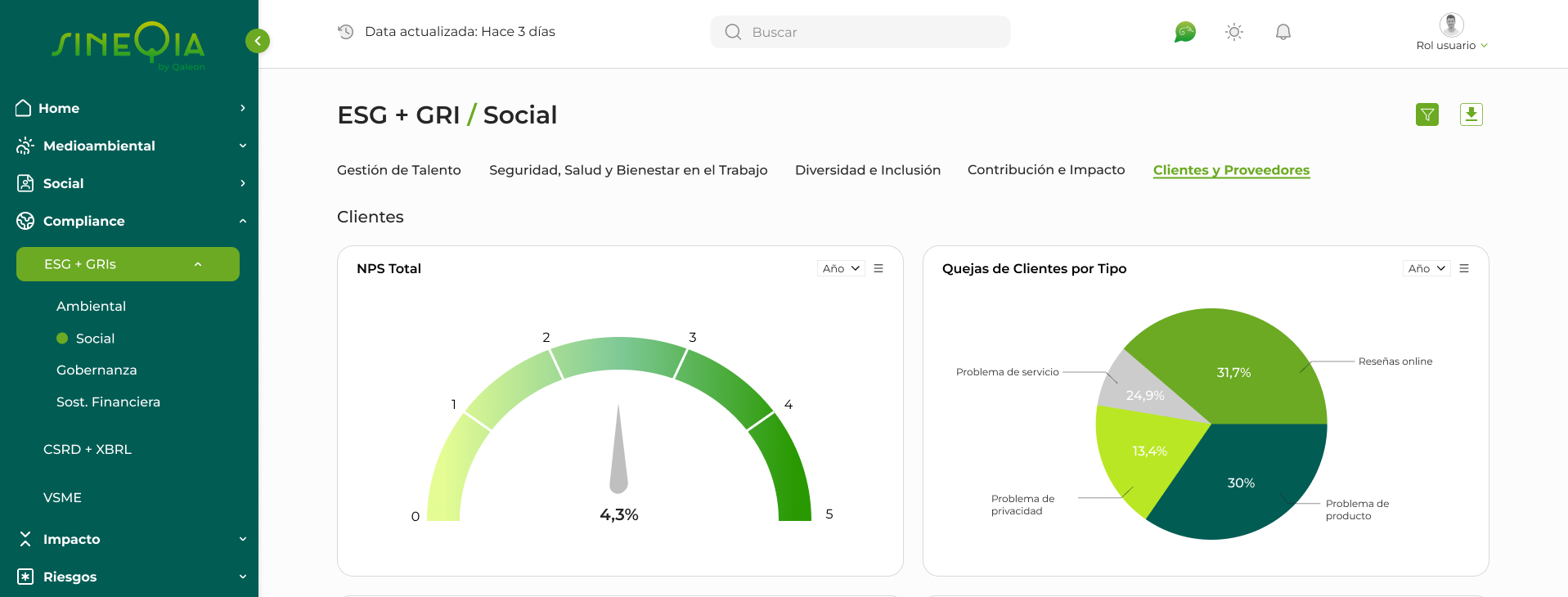Viewport: 1568px width, 597px height.
Task: Open Ambiental under ESG + GRIs
Action: [91, 306]
